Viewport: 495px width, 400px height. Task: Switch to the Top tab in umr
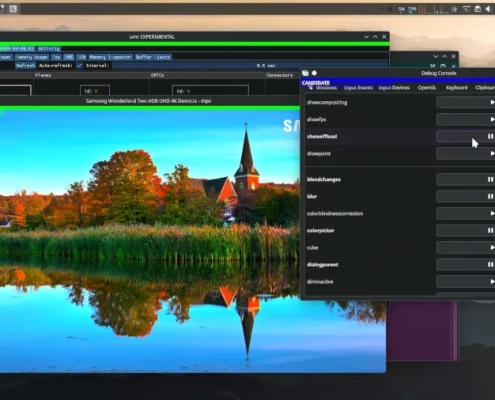pos(56,57)
